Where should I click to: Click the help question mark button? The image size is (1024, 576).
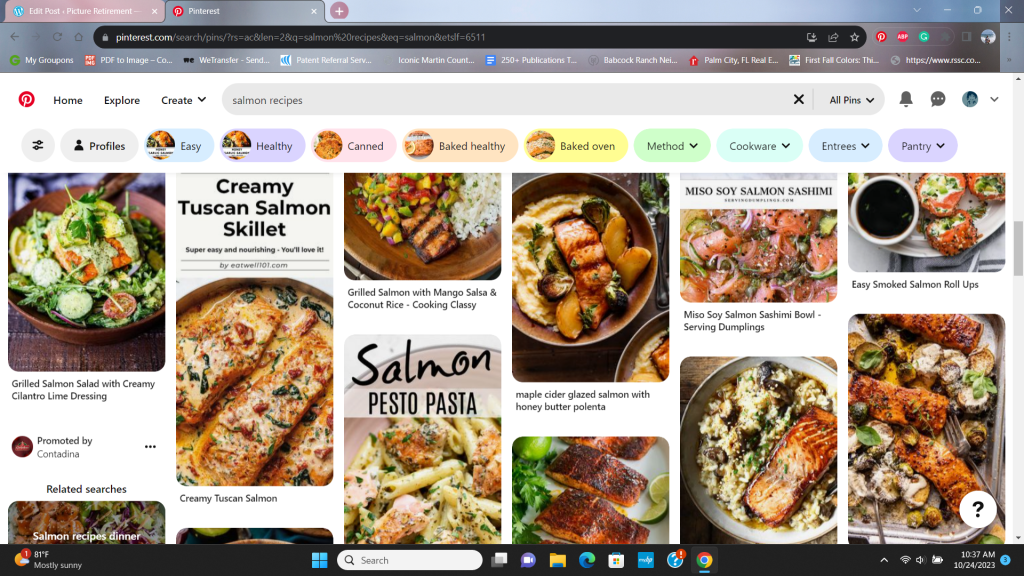(x=977, y=509)
